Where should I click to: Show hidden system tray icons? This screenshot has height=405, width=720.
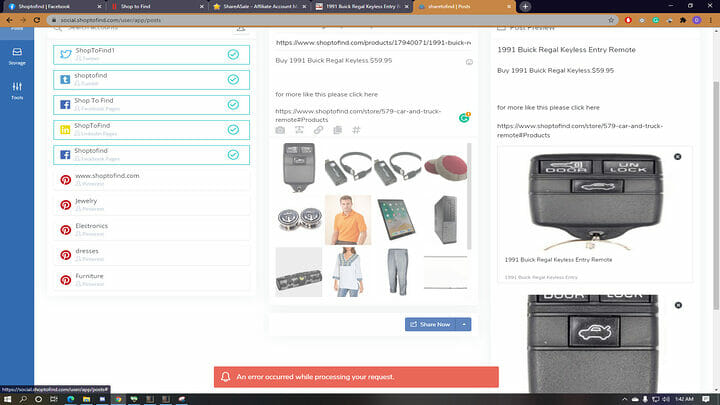coord(624,399)
